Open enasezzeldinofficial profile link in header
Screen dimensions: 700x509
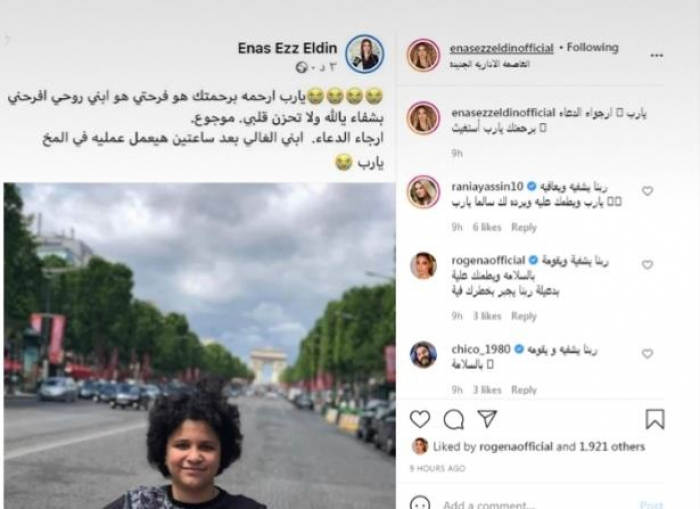[501, 48]
